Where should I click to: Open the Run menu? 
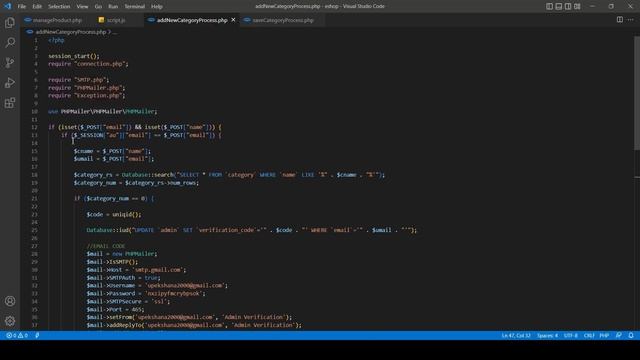click(113, 7)
